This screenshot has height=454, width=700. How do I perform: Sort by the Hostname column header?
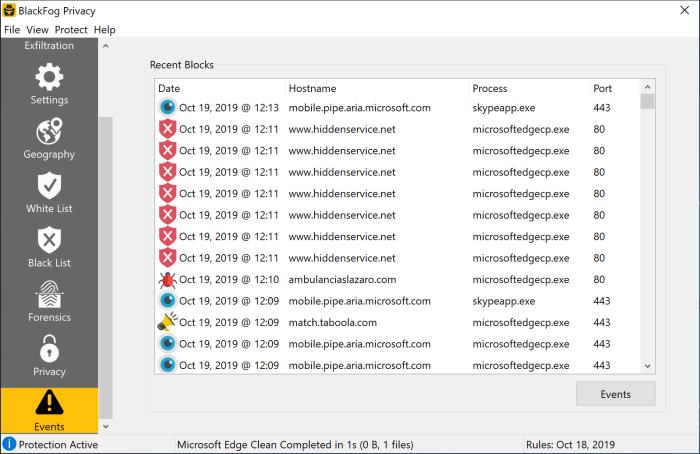tap(377, 88)
